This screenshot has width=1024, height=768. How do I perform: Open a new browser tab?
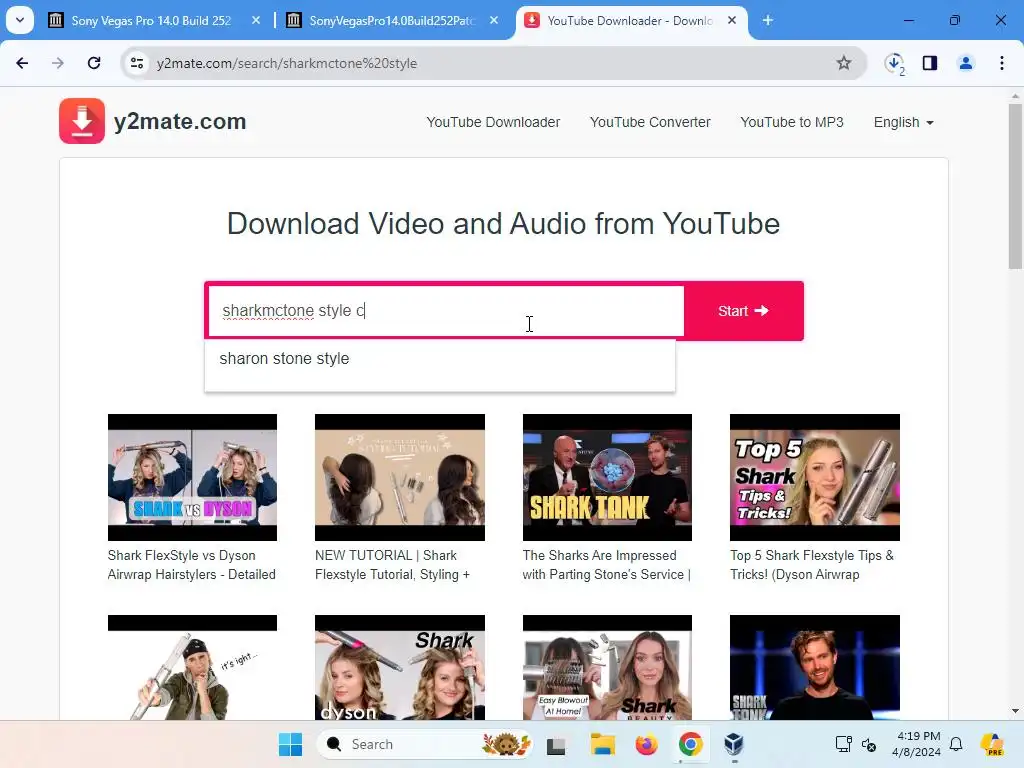coord(768,20)
